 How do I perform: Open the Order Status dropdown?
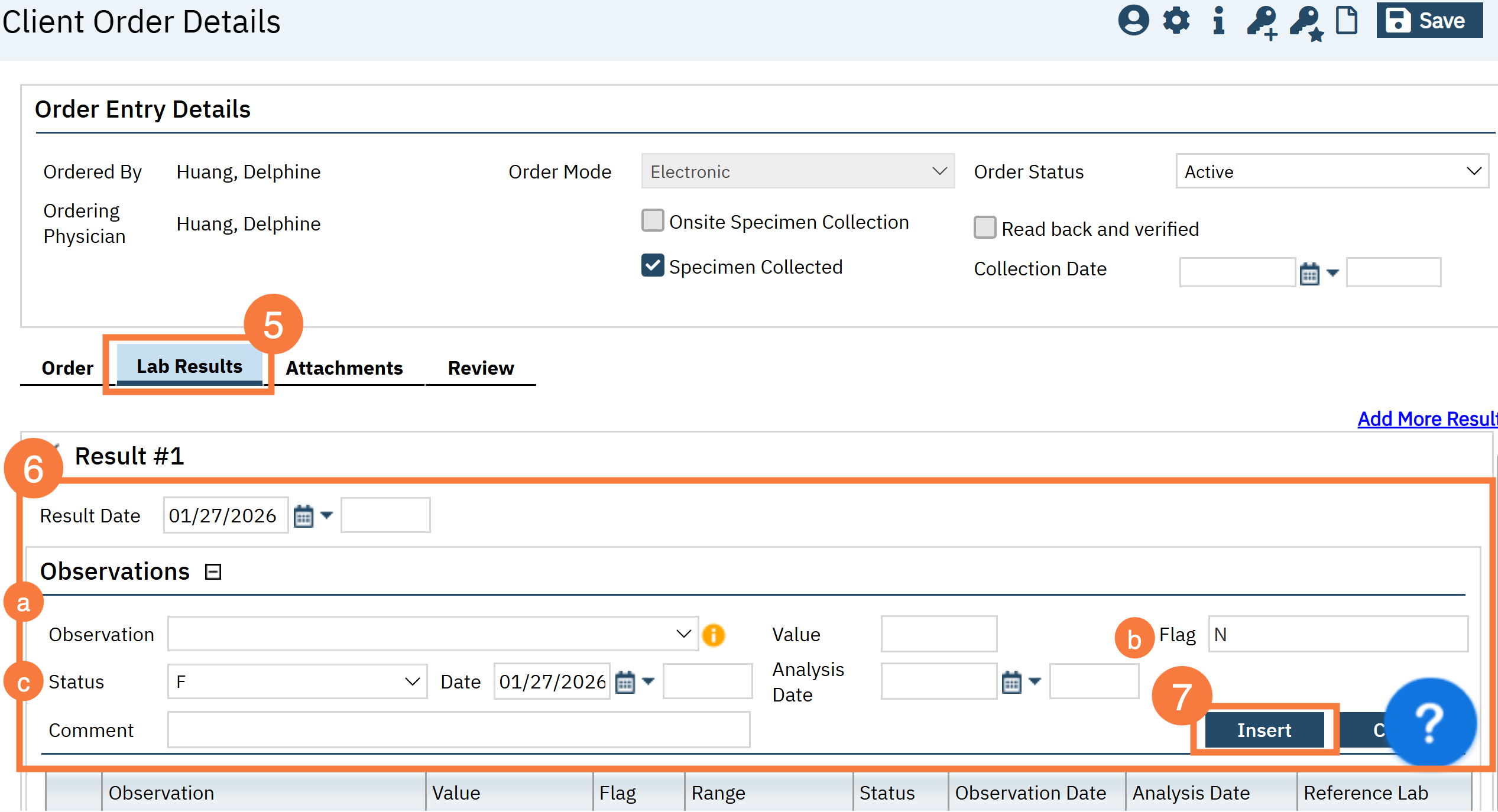(1332, 171)
